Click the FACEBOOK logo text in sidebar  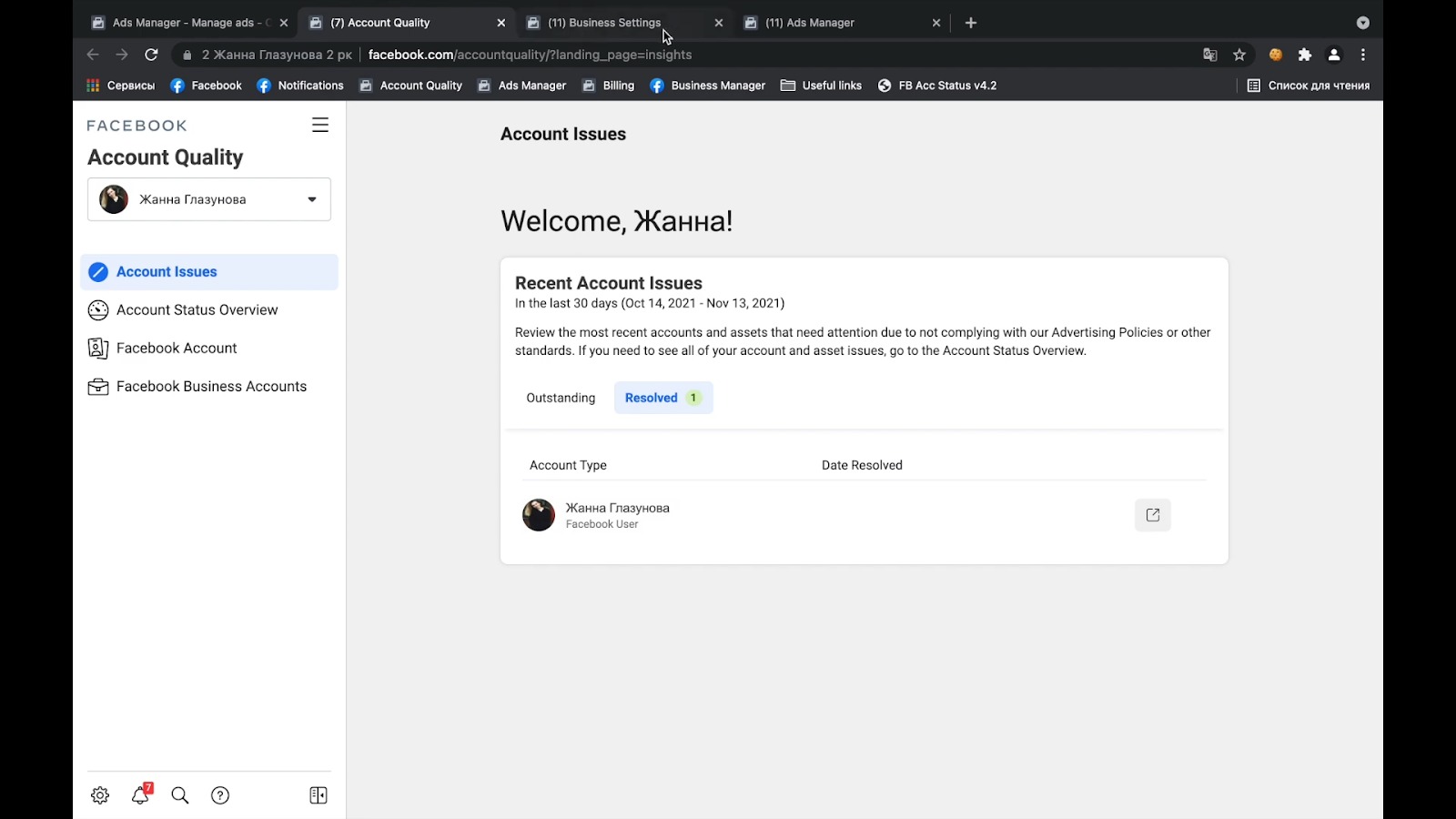tap(137, 126)
